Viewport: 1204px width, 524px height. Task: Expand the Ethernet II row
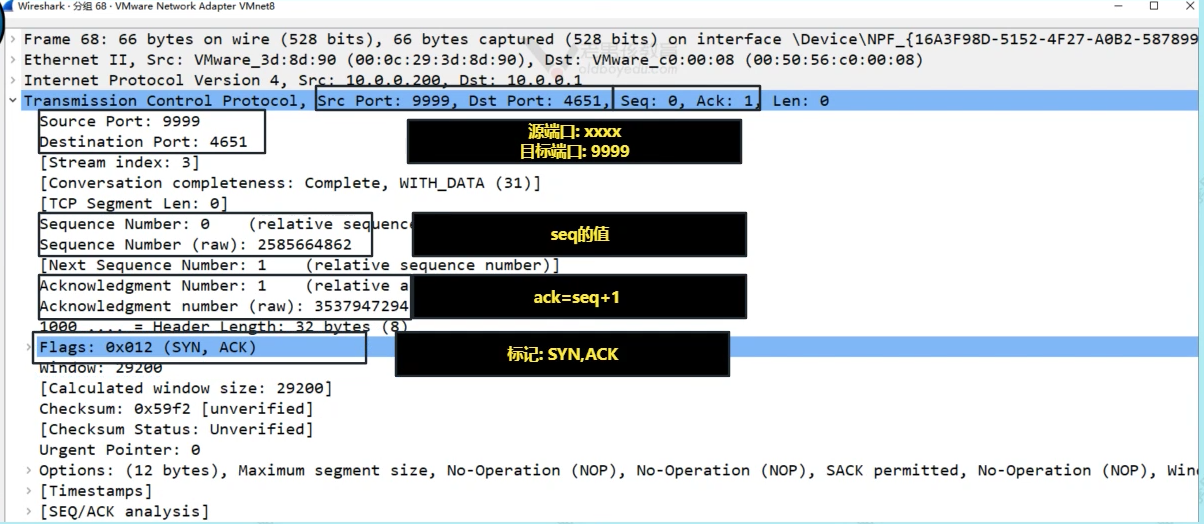(12, 60)
